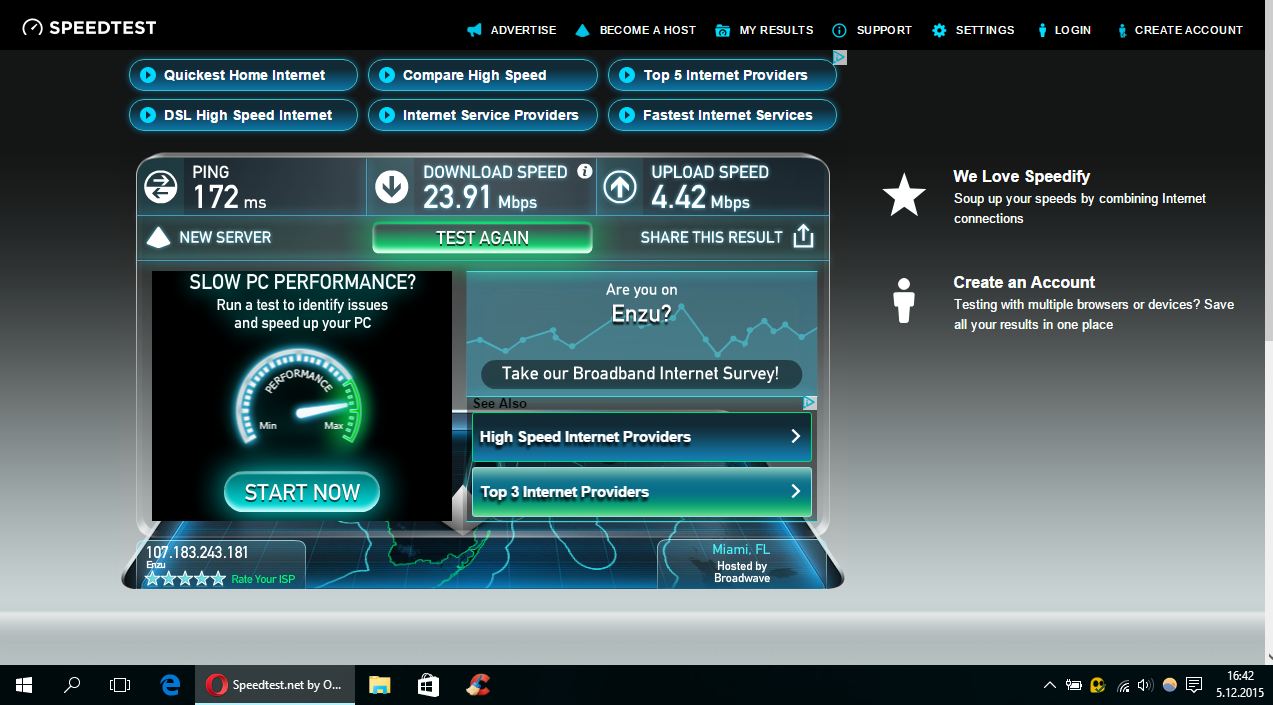Open the Quickest Home Internet ad link
This screenshot has width=1273, height=705.
click(243, 75)
